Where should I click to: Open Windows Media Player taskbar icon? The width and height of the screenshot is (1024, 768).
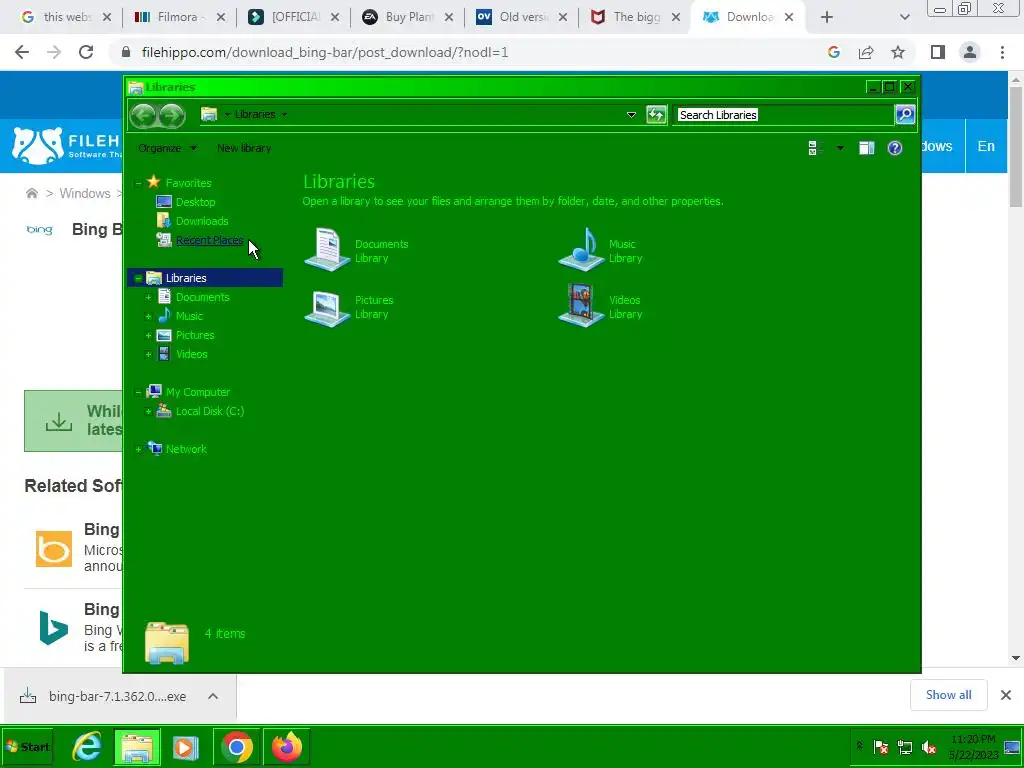185,746
